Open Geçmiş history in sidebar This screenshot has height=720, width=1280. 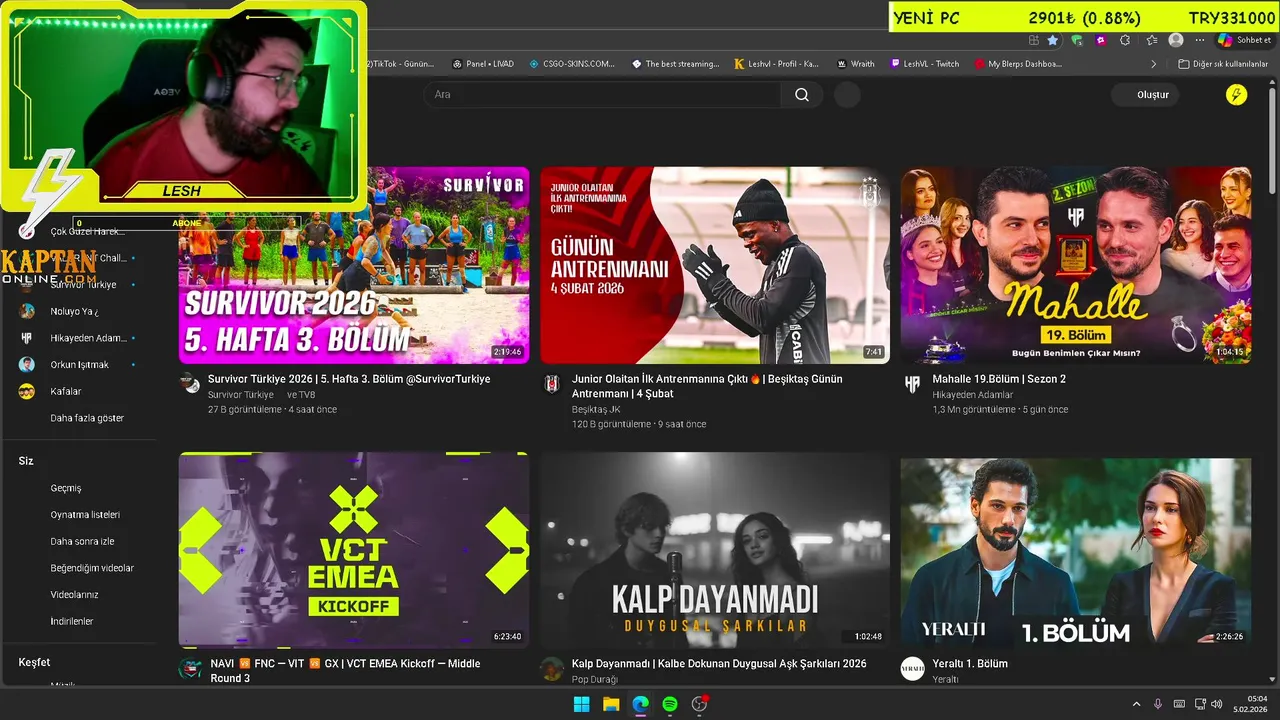pos(66,488)
